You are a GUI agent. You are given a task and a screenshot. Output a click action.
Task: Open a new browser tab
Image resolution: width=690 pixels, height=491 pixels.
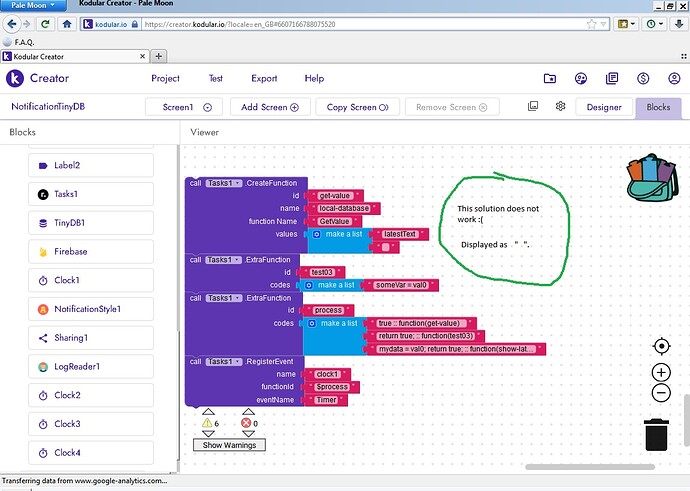[158, 56]
